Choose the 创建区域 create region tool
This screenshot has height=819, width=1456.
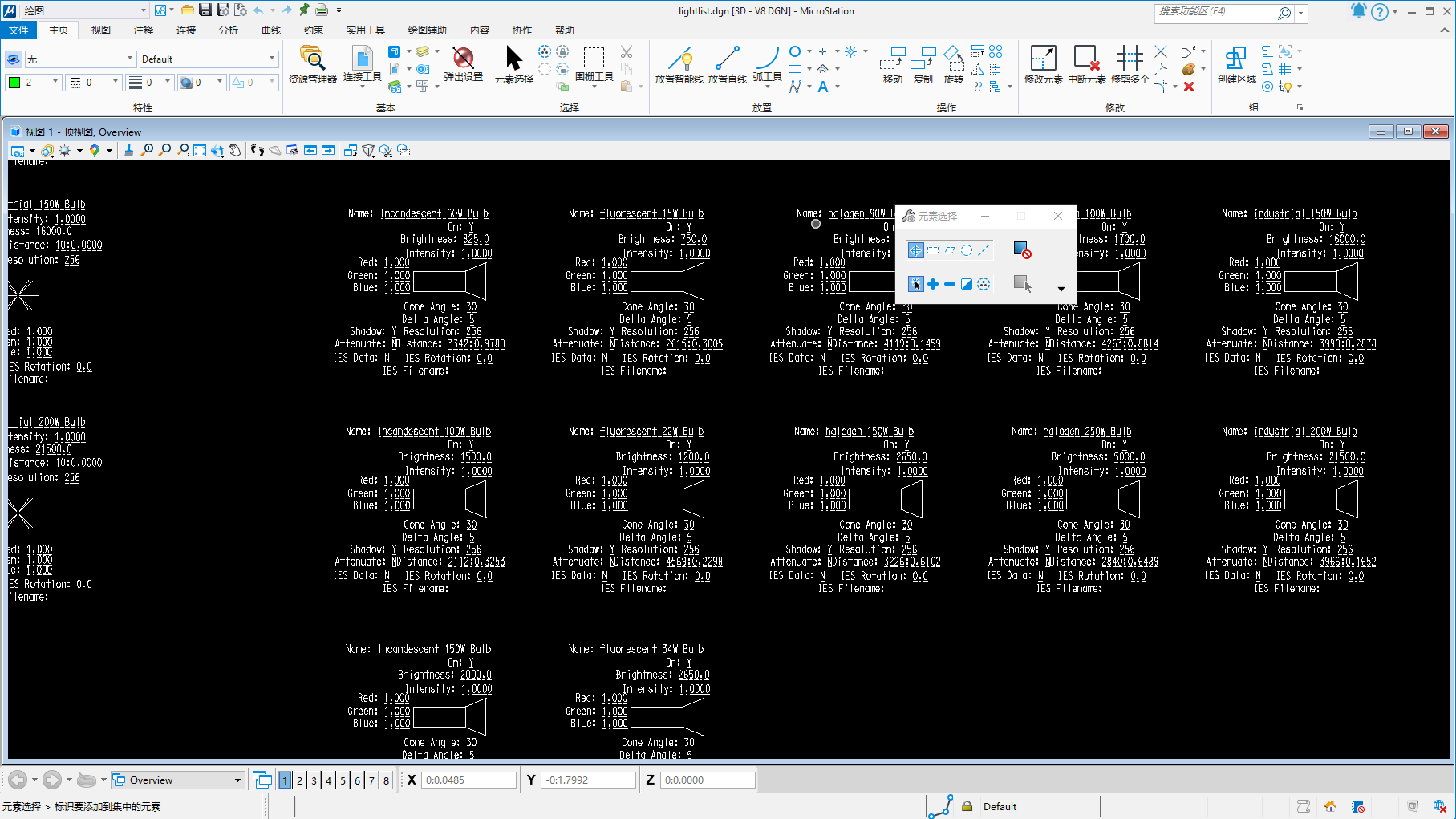click(1236, 64)
